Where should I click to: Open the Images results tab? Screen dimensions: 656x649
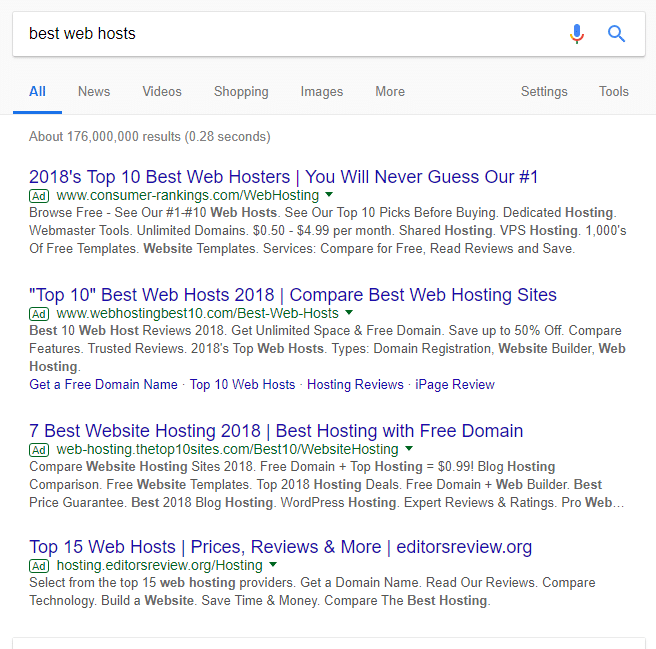322,92
